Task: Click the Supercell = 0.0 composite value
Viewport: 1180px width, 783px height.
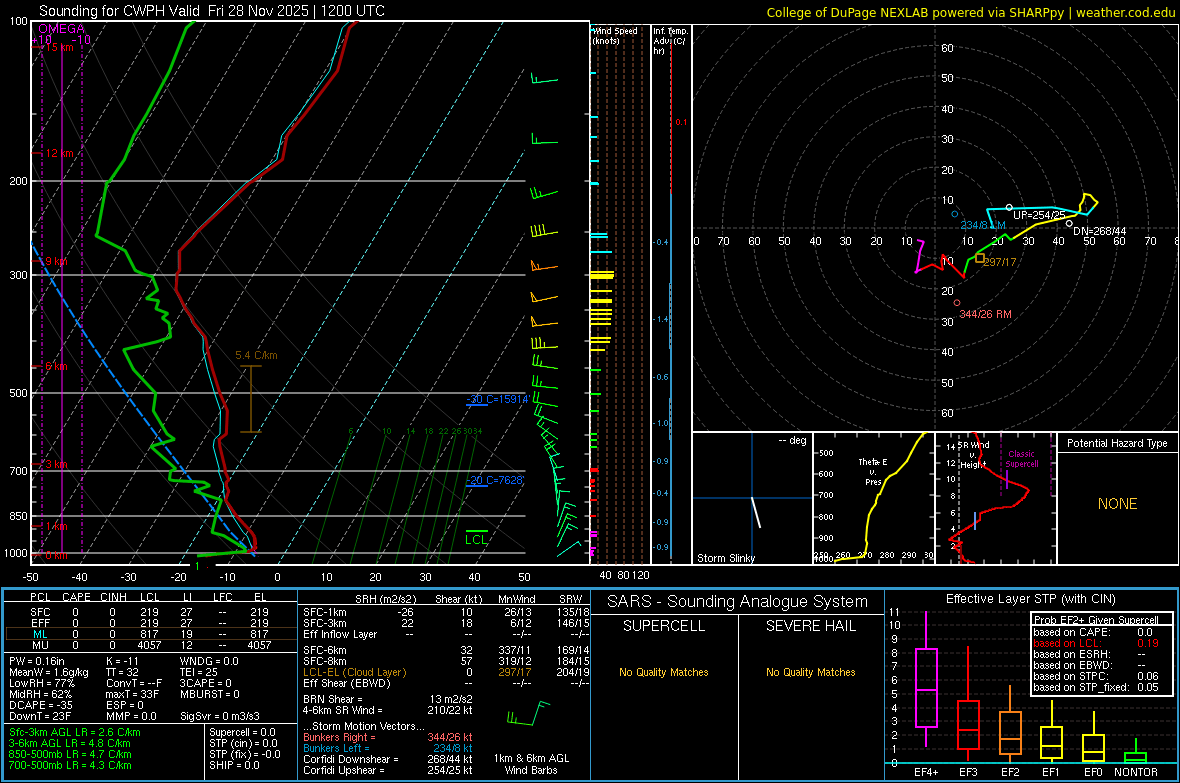Action: [242, 732]
